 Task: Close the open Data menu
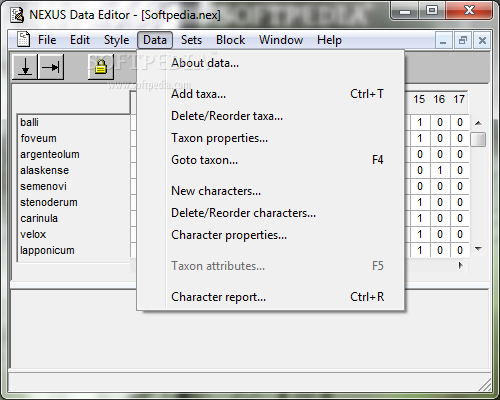point(155,40)
